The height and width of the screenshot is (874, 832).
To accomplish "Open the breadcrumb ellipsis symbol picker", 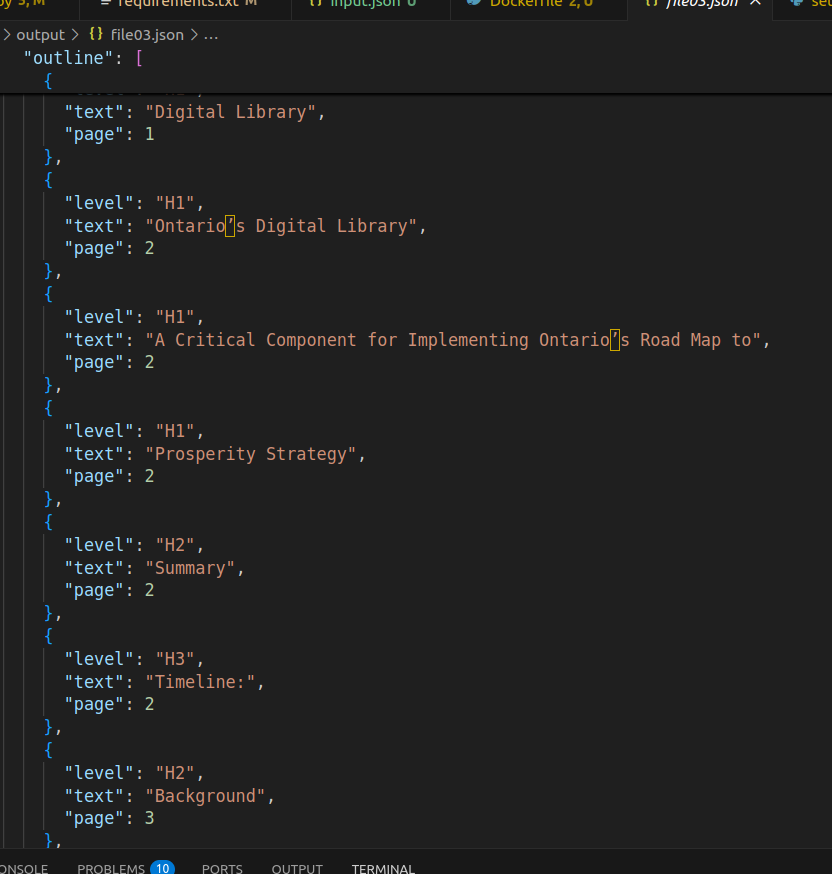I will (211, 35).
